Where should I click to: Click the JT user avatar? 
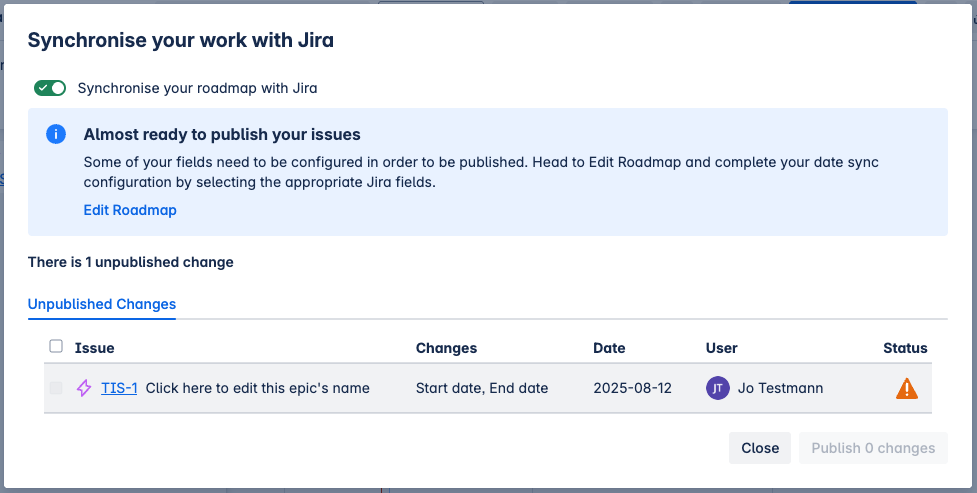click(x=718, y=388)
